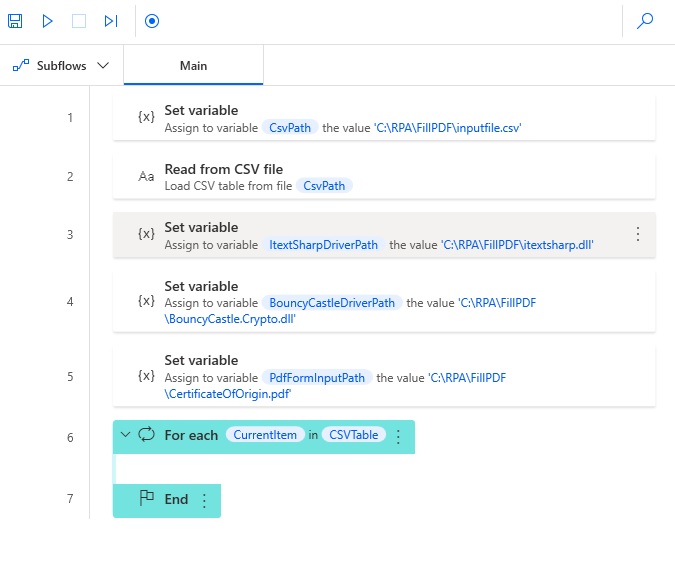Click the CurrentItem variable chip
This screenshot has width=675, height=561.
[x=265, y=435]
